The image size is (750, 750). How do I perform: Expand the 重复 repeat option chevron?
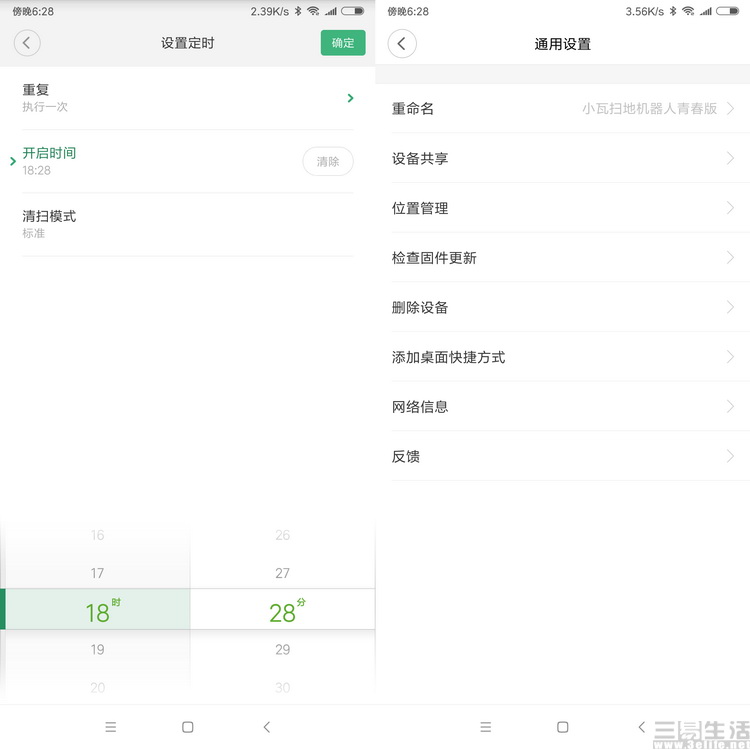[x=350, y=98]
